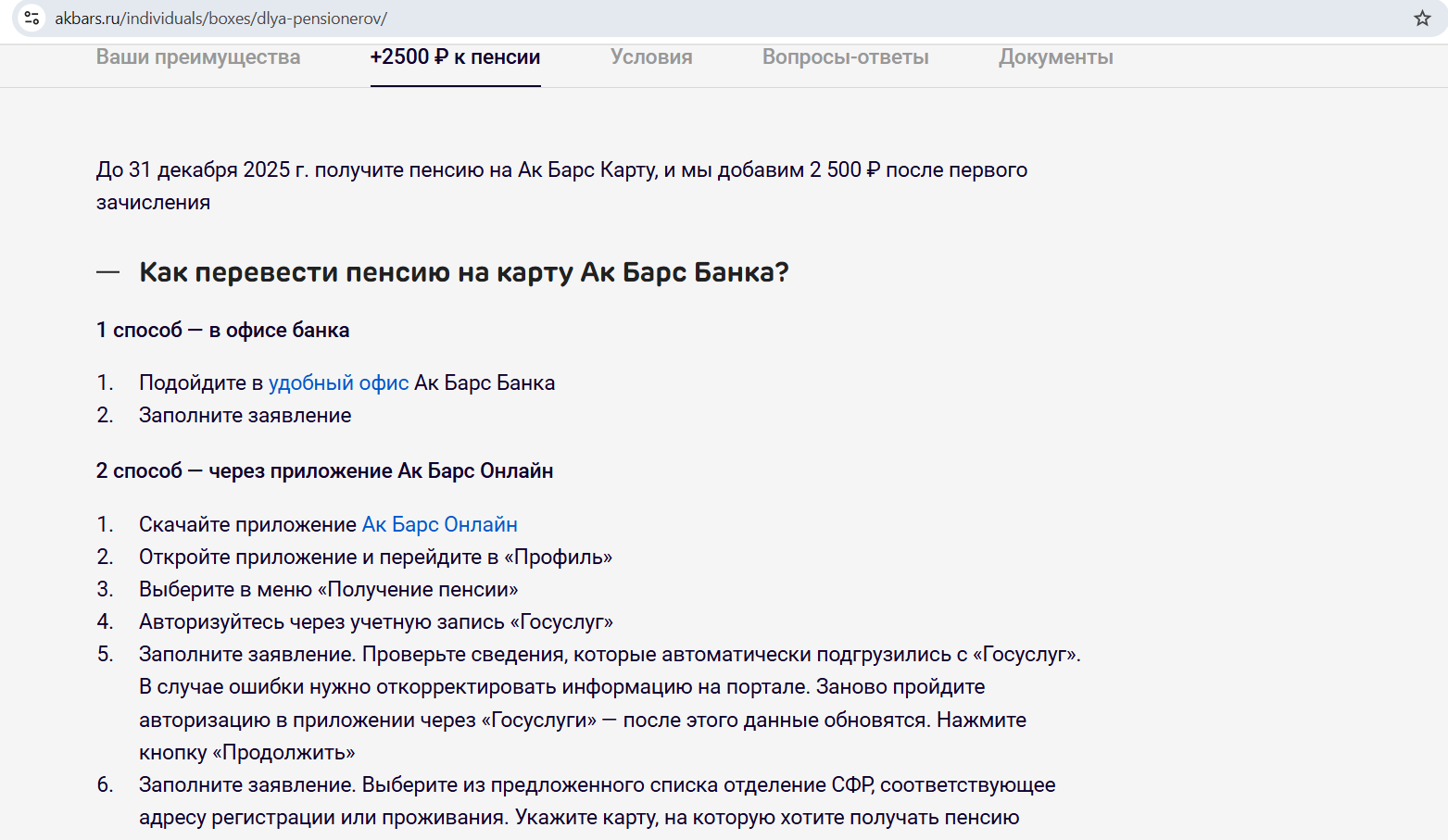This screenshot has width=1448, height=840.
Task: Click the text Заполните заявление in office steps
Action: pyautogui.click(x=245, y=415)
